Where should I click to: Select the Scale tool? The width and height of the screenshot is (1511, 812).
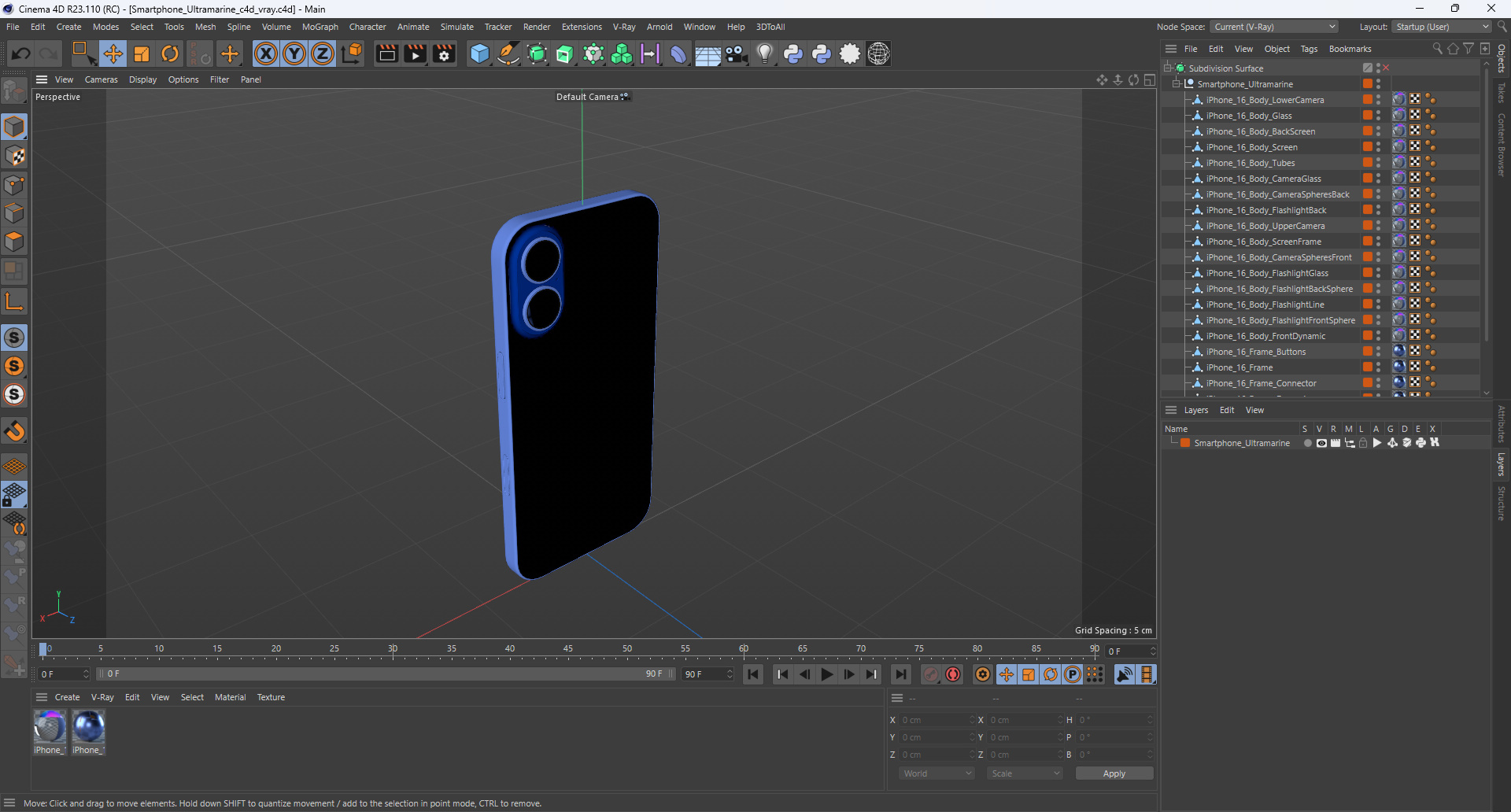coord(142,54)
